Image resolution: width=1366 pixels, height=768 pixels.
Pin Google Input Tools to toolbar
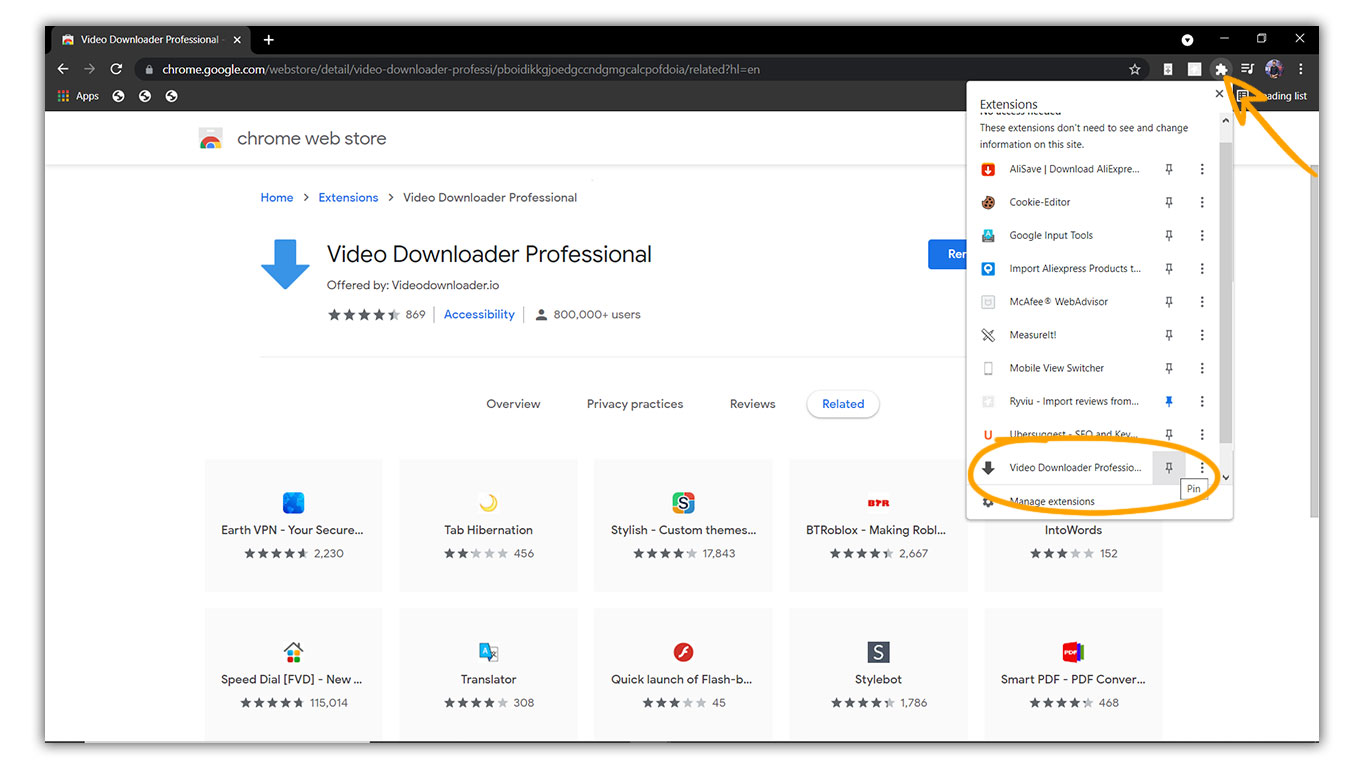click(1168, 235)
